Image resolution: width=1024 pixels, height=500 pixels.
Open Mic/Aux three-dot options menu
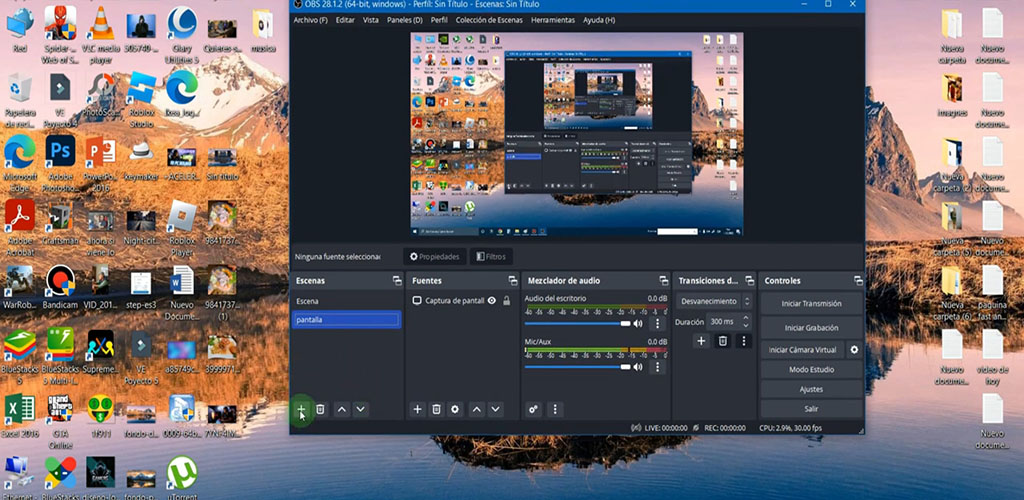point(657,367)
